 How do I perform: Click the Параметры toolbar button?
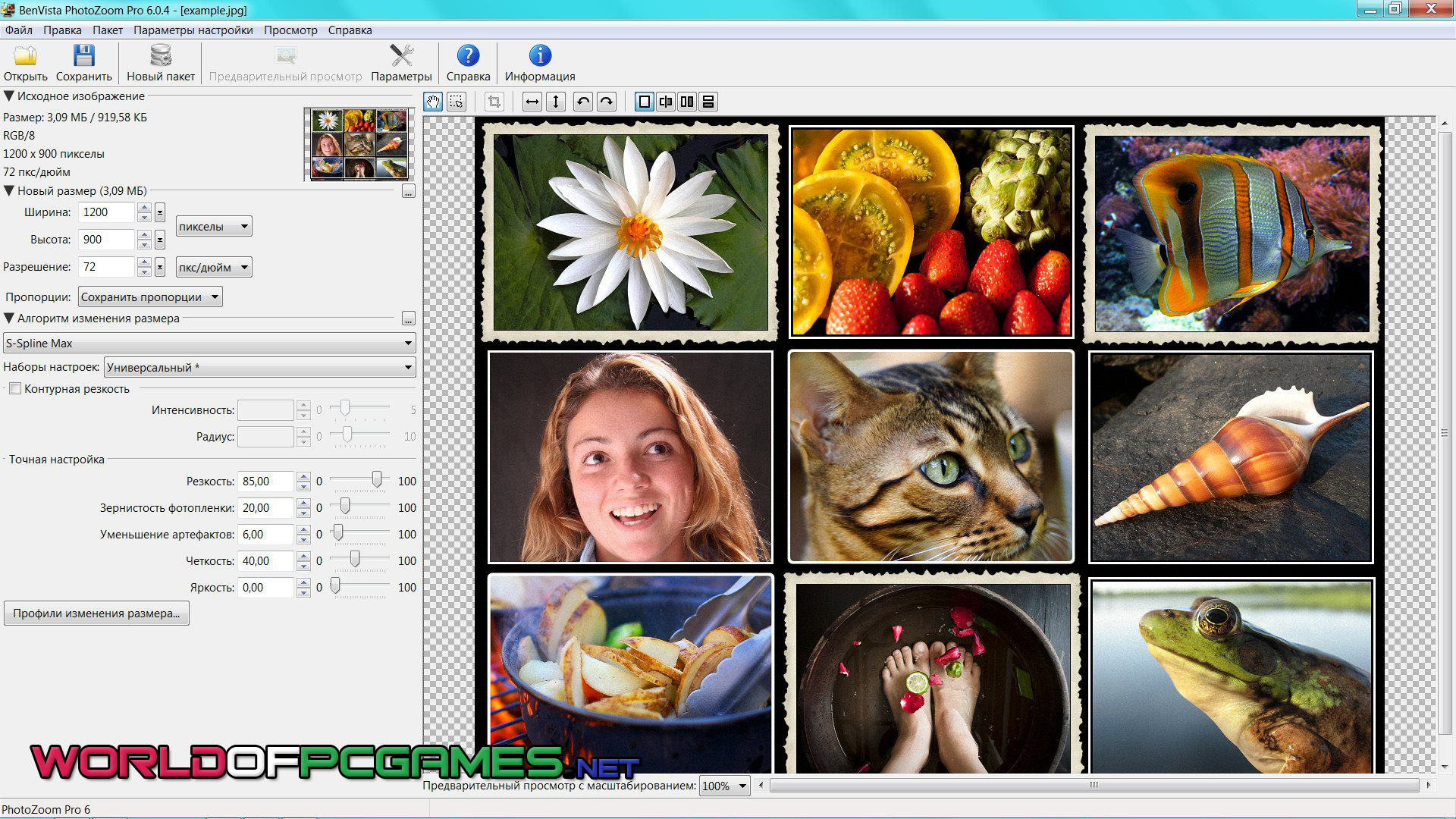pyautogui.click(x=401, y=63)
